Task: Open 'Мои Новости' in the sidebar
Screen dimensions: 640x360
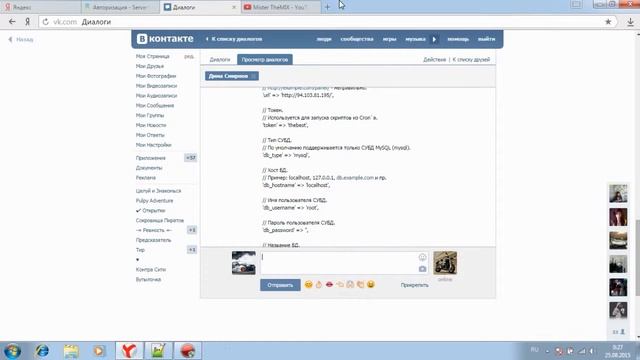Action: click(x=151, y=125)
